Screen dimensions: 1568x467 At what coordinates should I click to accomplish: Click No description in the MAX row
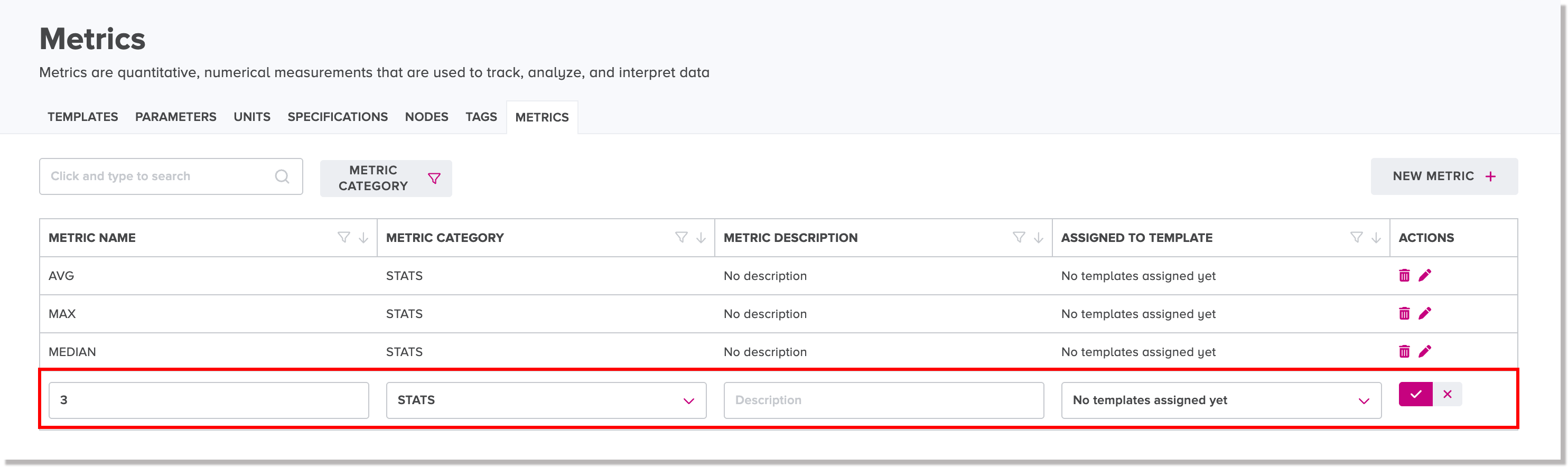pyautogui.click(x=765, y=314)
